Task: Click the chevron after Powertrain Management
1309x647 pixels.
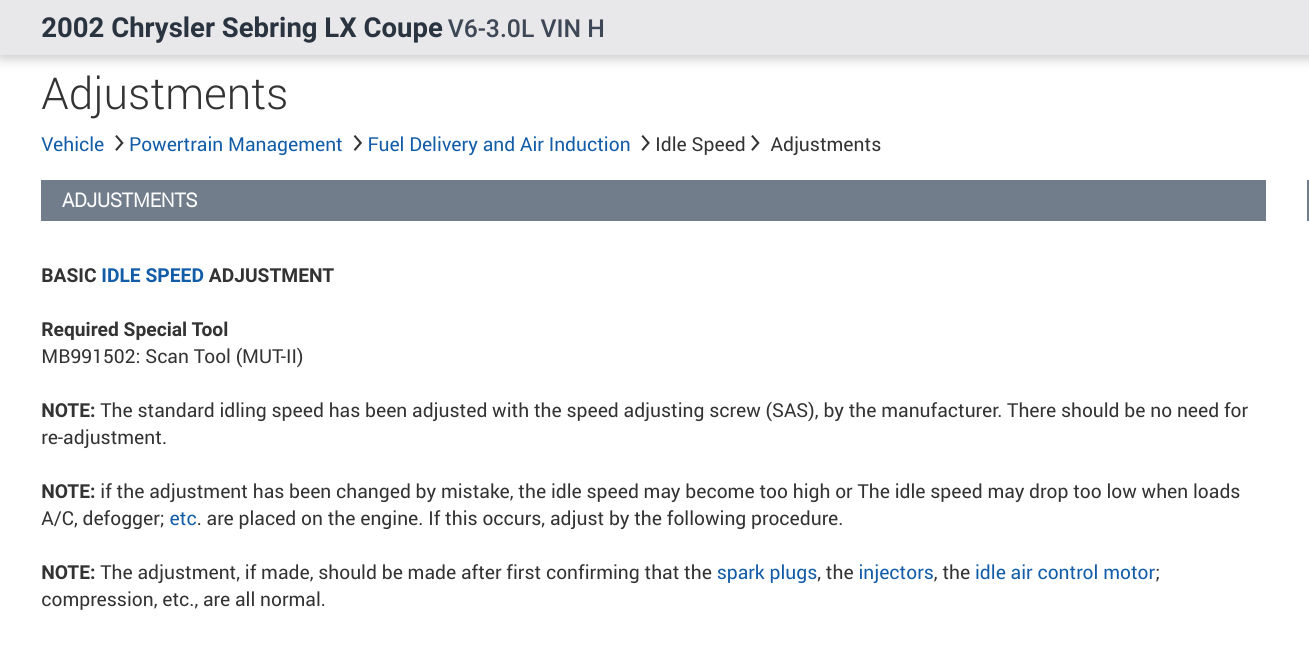Action: [357, 144]
